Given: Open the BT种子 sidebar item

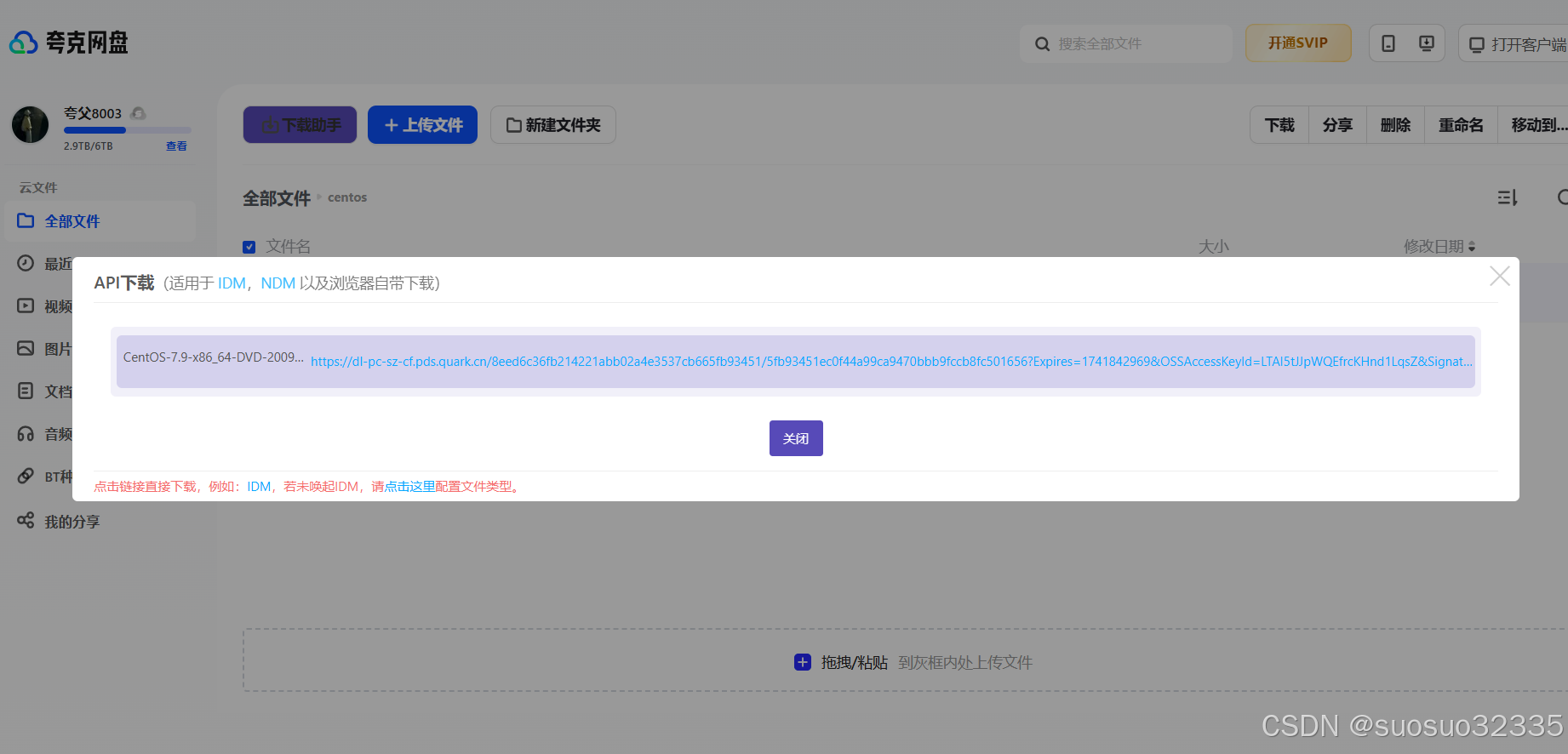Looking at the screenshot, I should coord(45,477).
